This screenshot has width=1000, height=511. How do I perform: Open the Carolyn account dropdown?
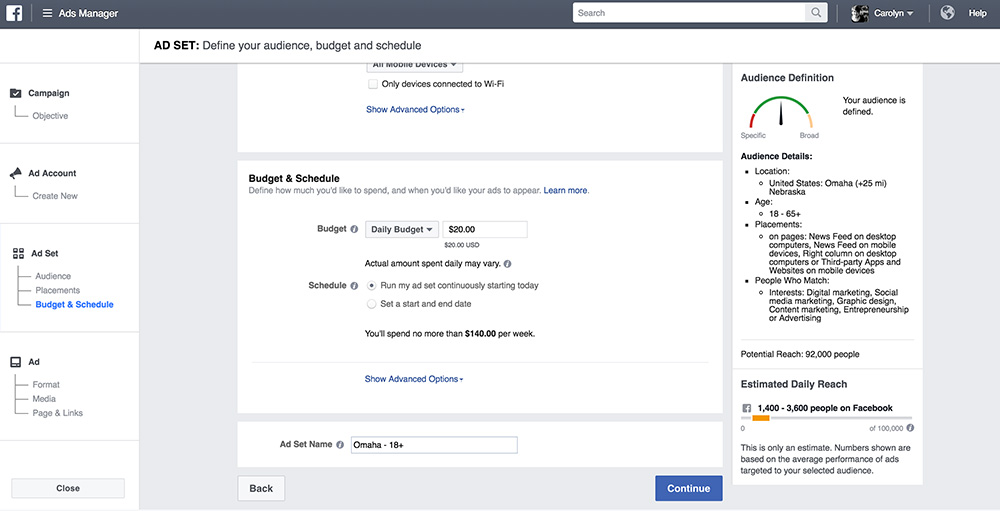(893, 13)
